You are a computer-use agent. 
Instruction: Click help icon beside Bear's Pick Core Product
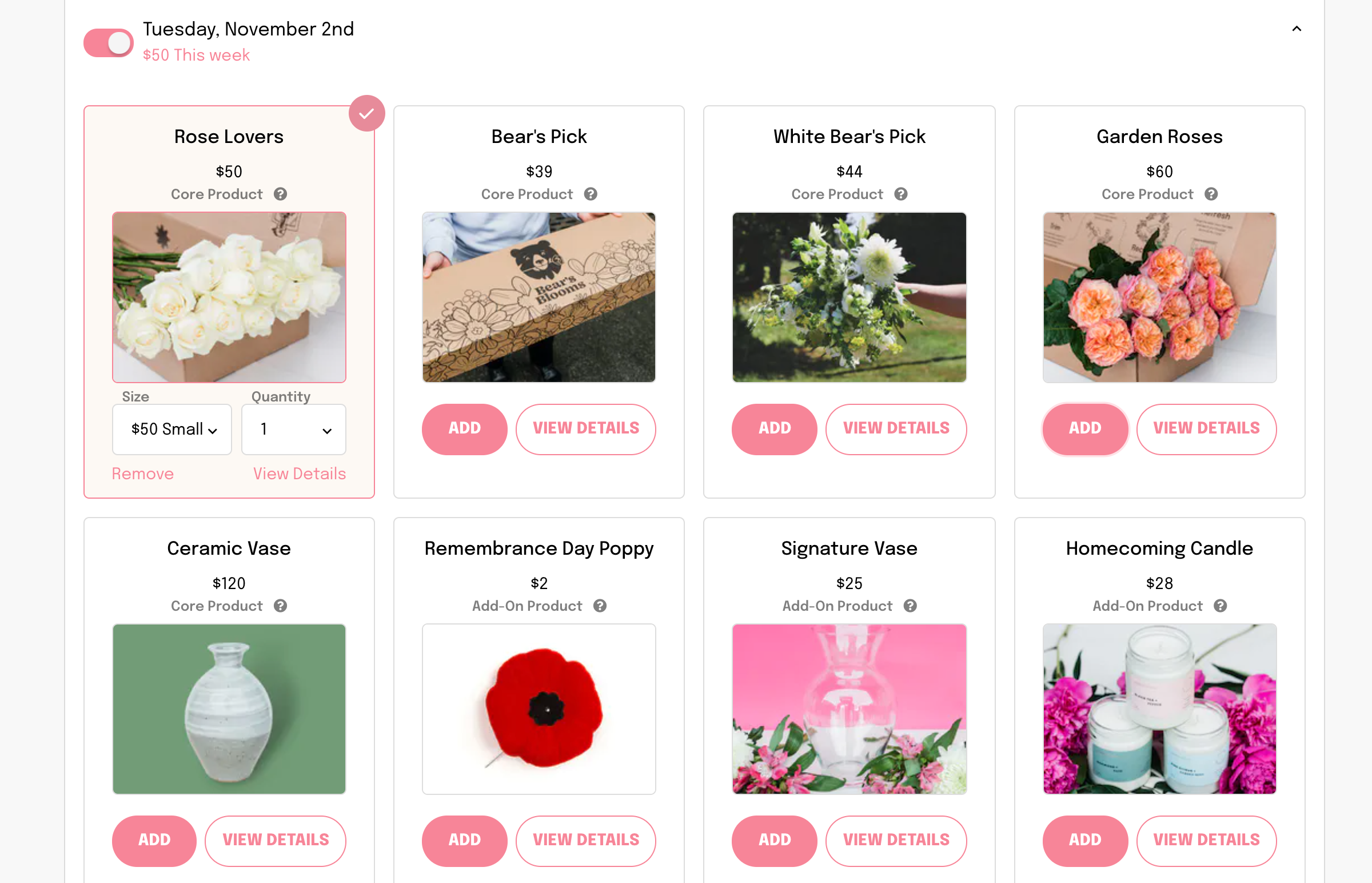tap(591, 194)
